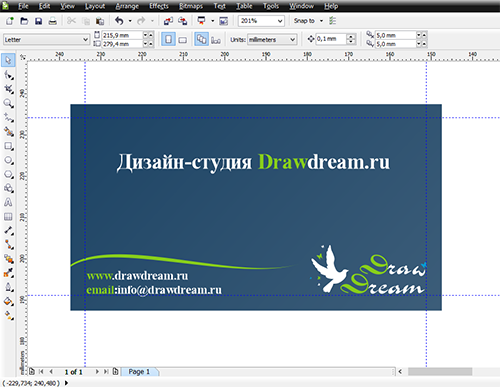Click the duplicate distance X 5,0 mm field
Image resolution: width=500 pixels, height=387 pixels.
pos(395,35)
